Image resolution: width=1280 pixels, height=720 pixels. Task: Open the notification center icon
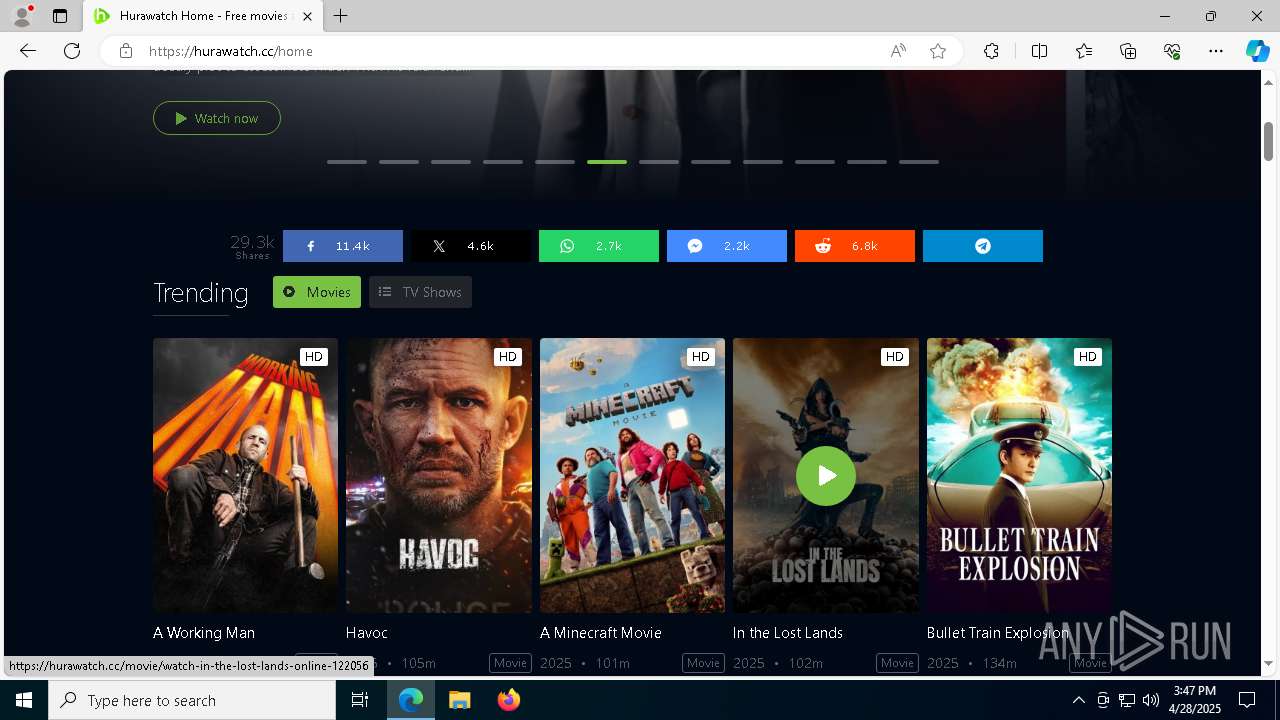pos(1247,700)
